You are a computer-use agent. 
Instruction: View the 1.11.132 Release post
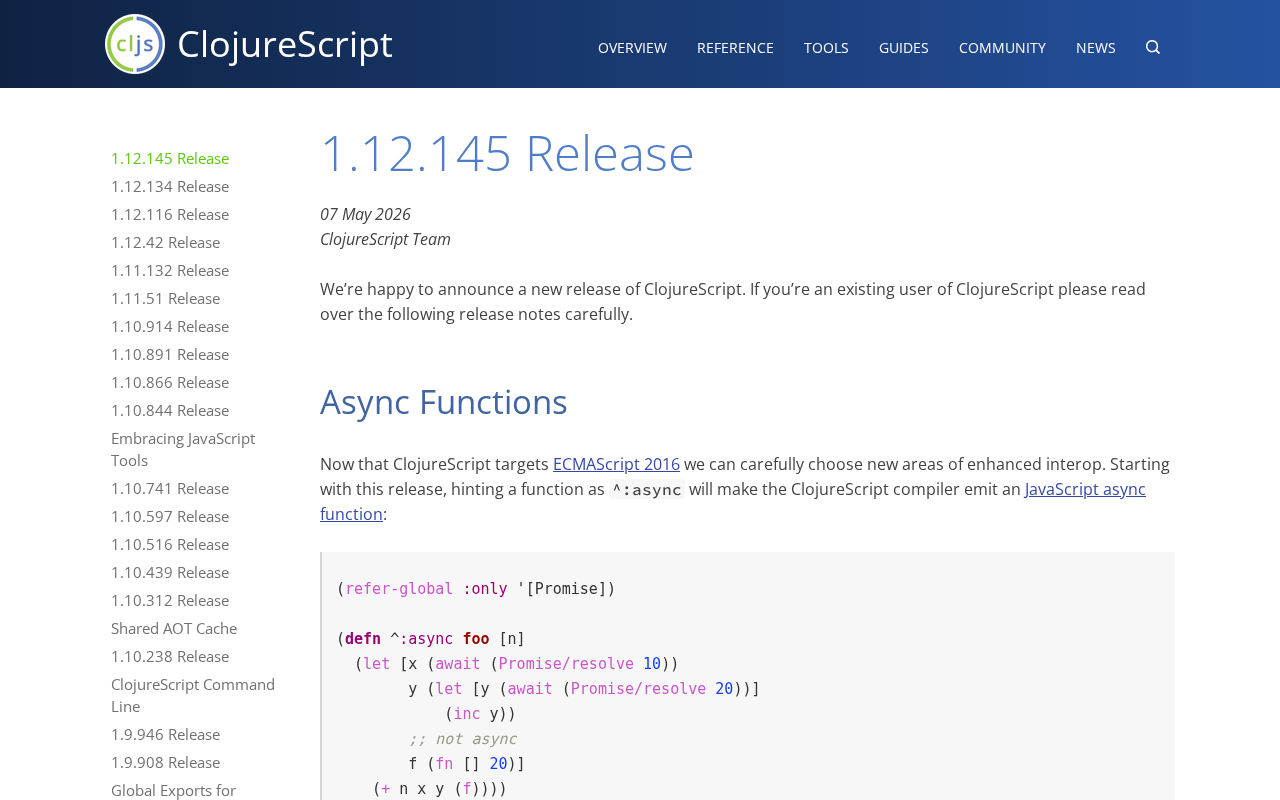point(170,270)
